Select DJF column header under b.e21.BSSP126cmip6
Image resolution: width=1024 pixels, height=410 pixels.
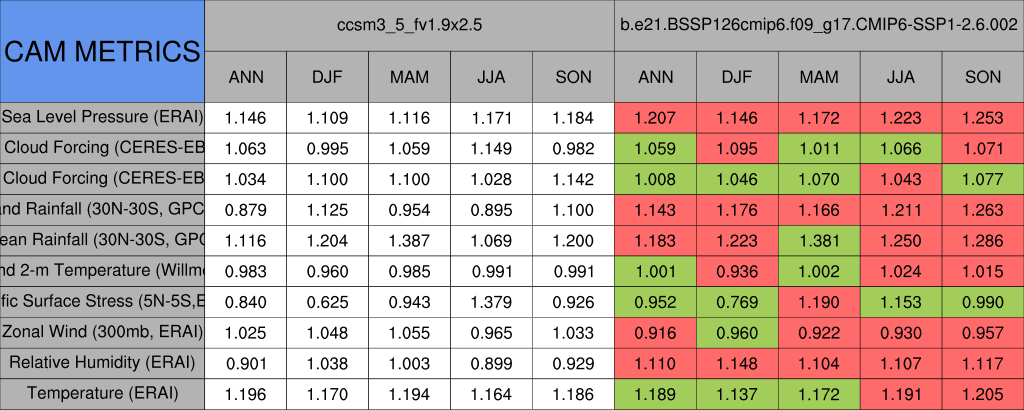(738, 77)
